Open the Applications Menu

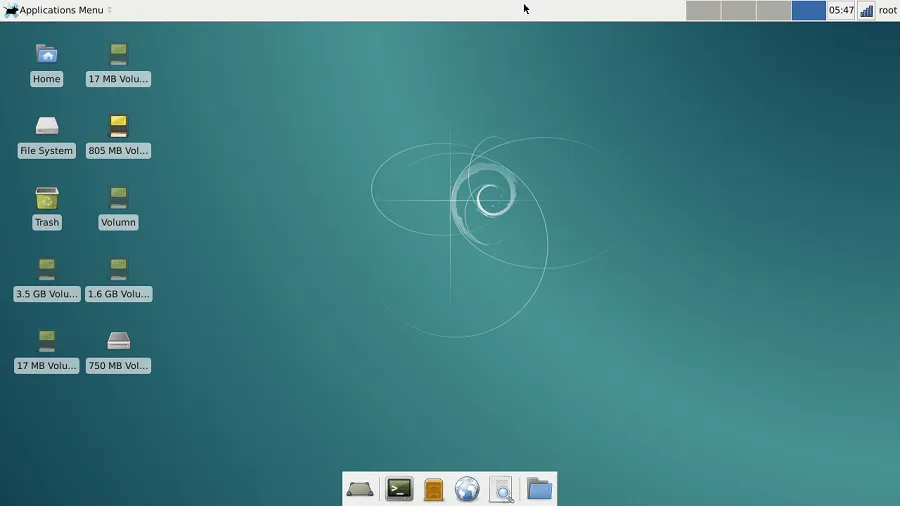(56, 10)
